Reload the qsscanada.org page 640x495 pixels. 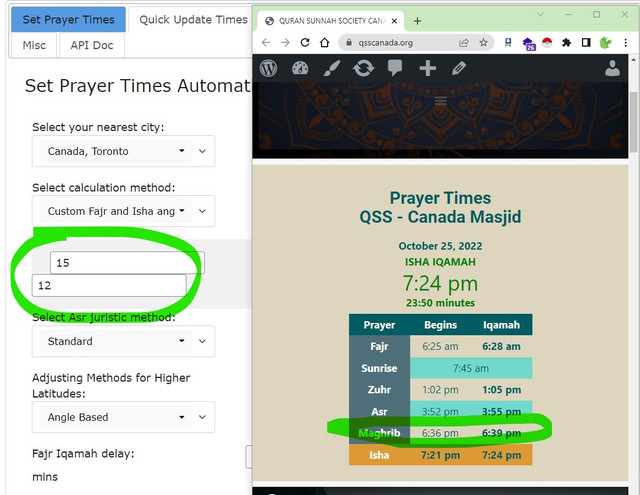(305, 43)
